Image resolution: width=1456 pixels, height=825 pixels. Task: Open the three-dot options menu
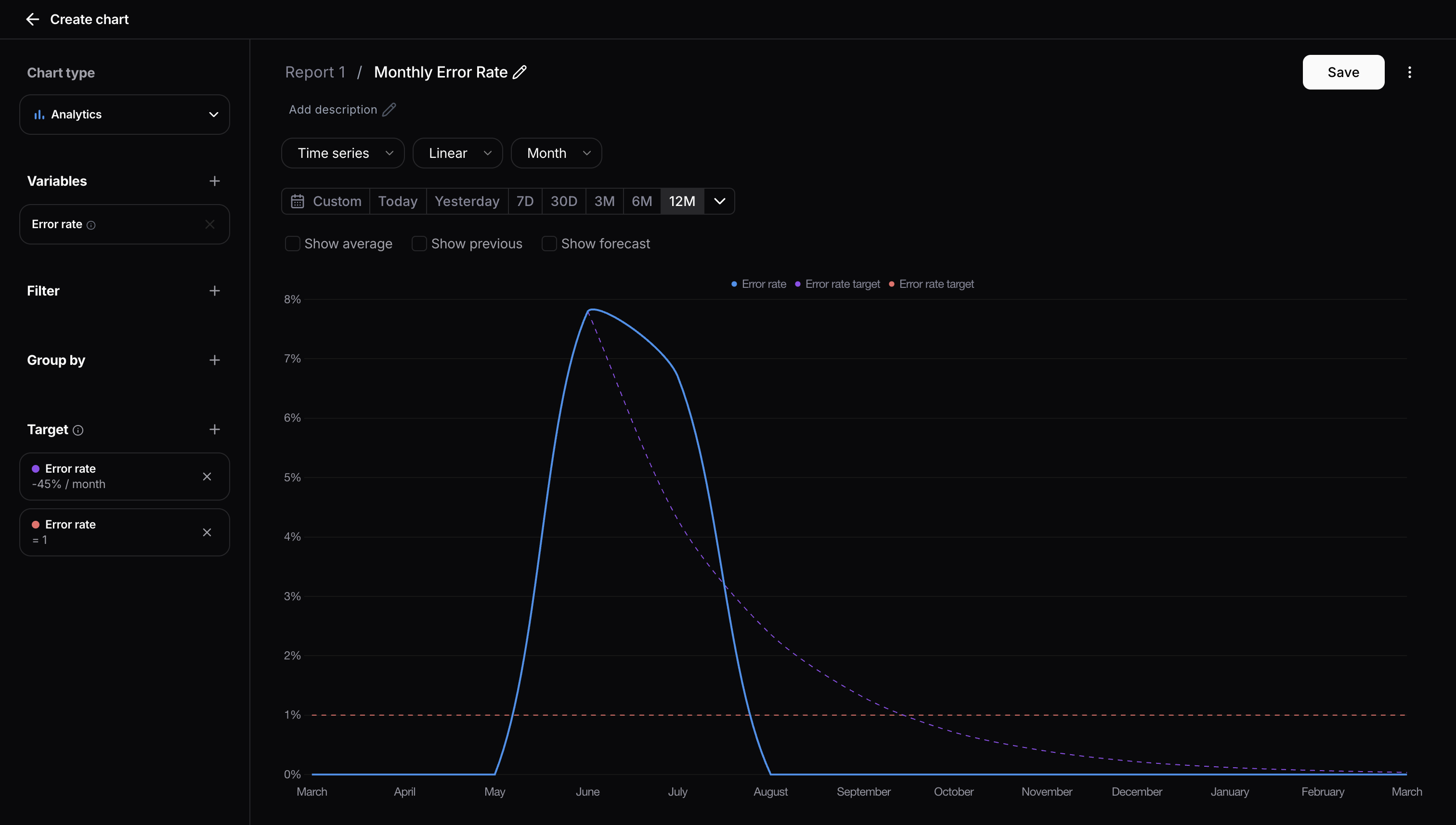(1410, 72)
